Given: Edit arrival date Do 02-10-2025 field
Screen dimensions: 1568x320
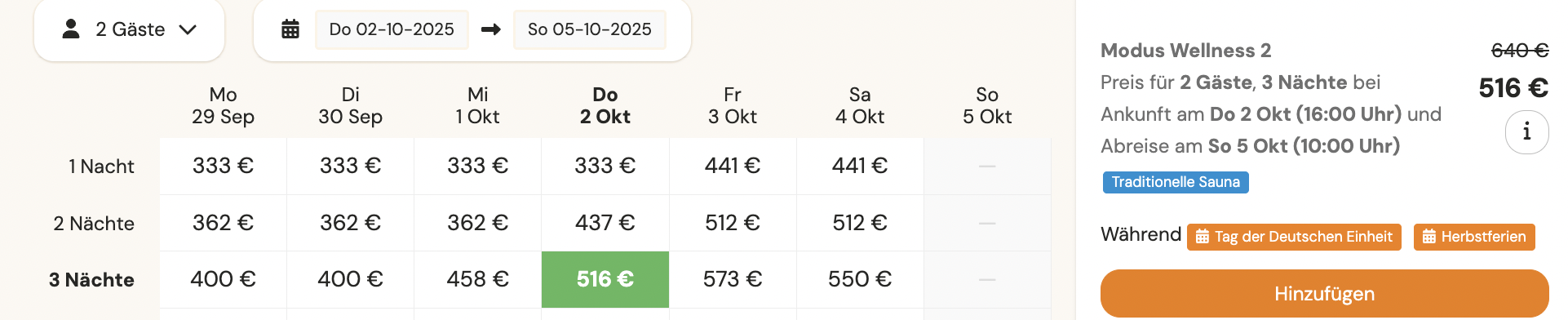Looking at the screenshot, I should (392, 29).
